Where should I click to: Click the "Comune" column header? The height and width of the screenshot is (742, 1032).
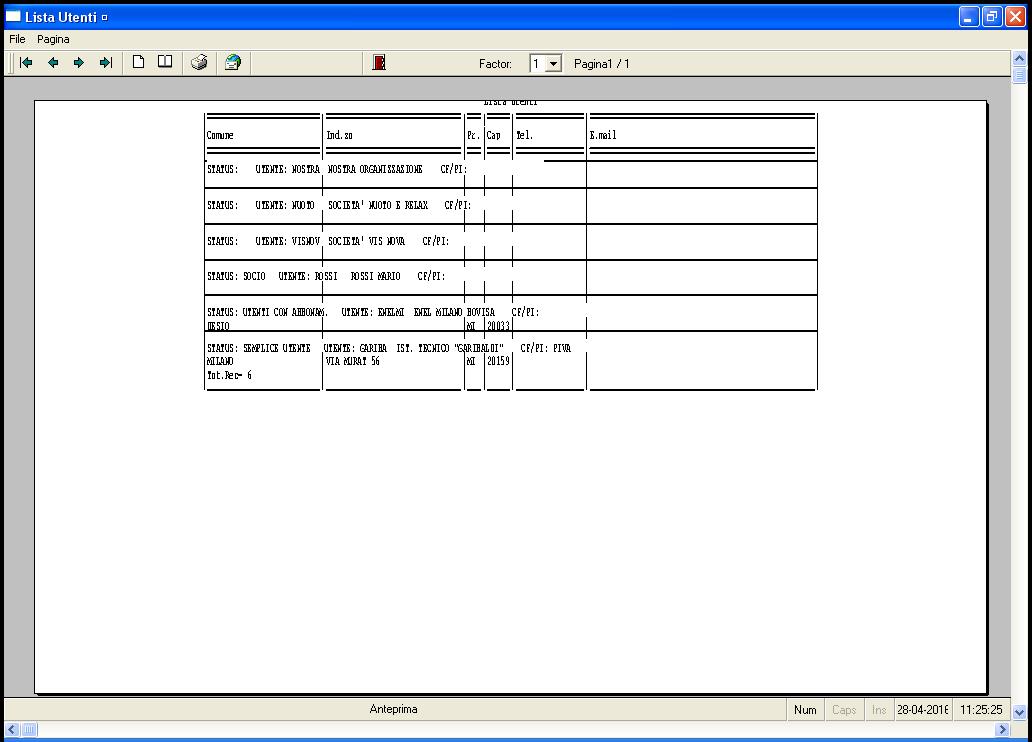coord(220,135)
